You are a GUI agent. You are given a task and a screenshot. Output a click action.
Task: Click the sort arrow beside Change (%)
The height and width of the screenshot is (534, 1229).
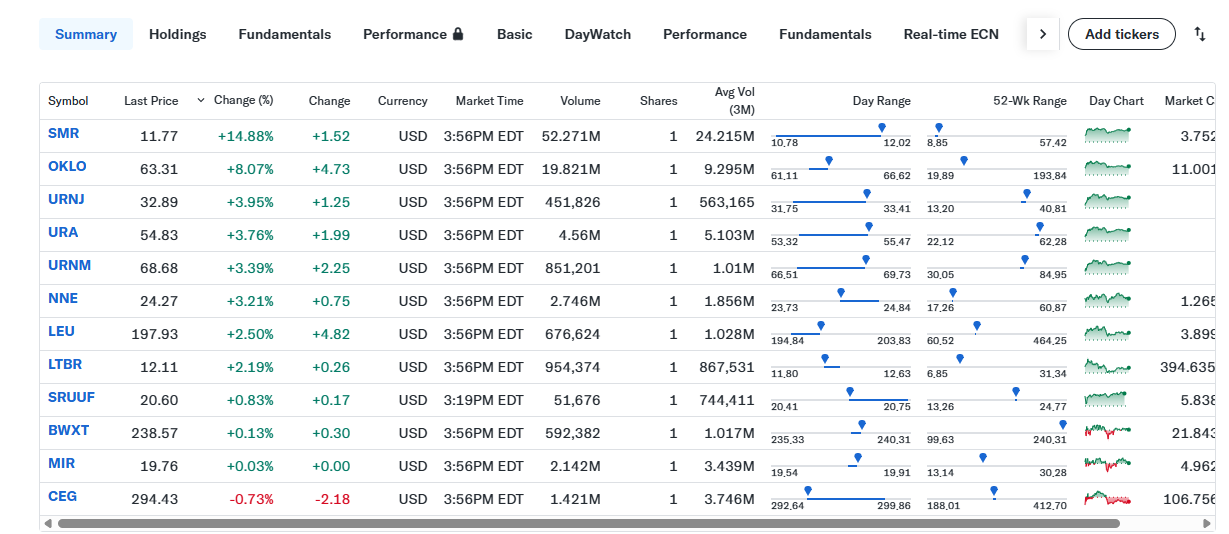coord(201,100)
